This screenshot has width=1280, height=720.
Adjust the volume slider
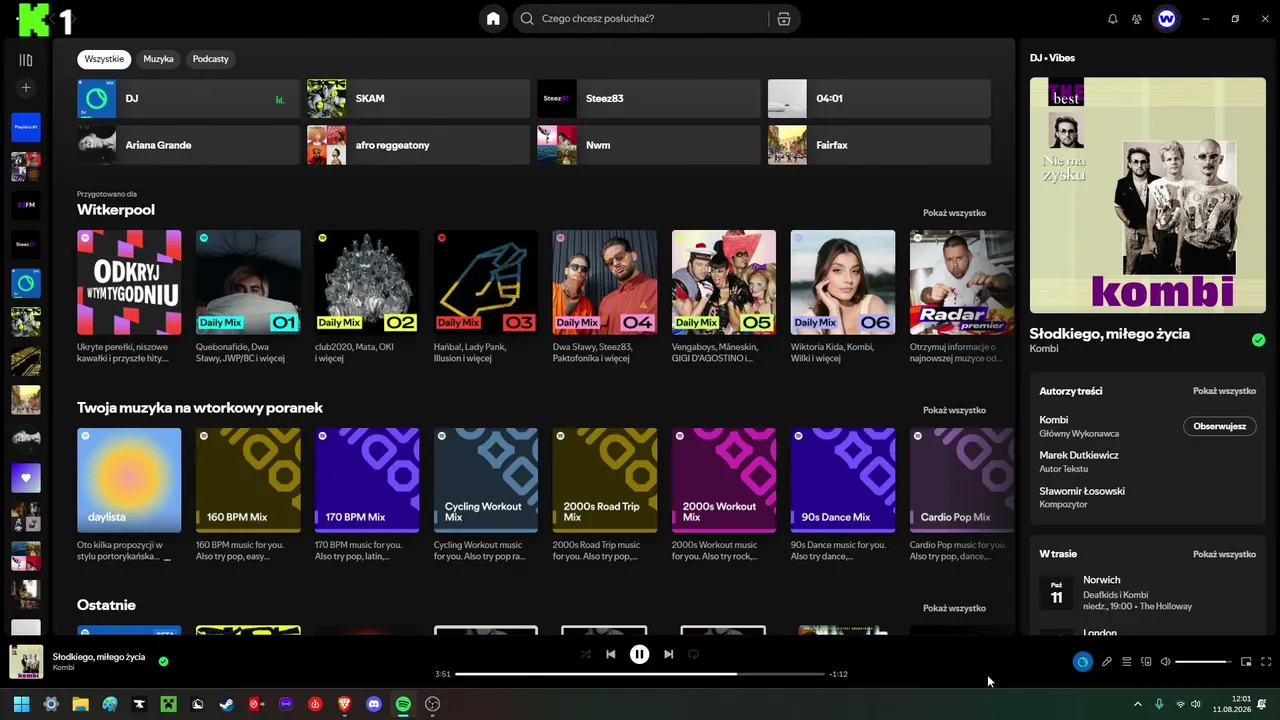pyautogui.click(x=1203, y=661)
